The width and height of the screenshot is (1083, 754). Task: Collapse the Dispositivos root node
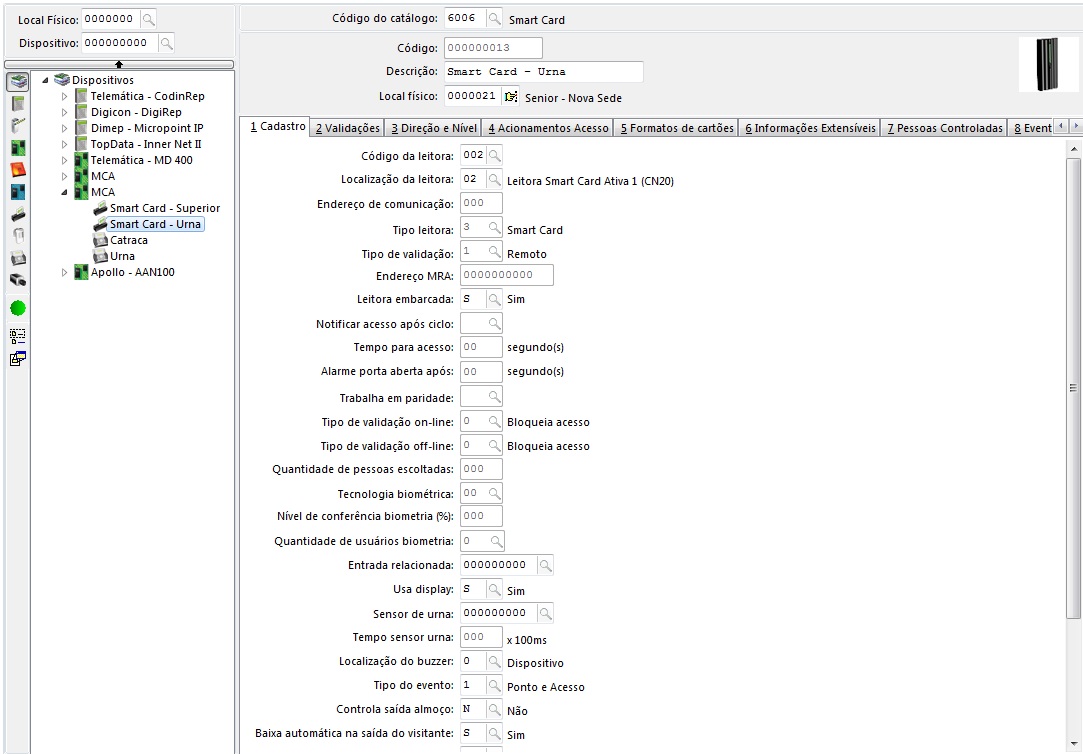(x=46, y=80)
